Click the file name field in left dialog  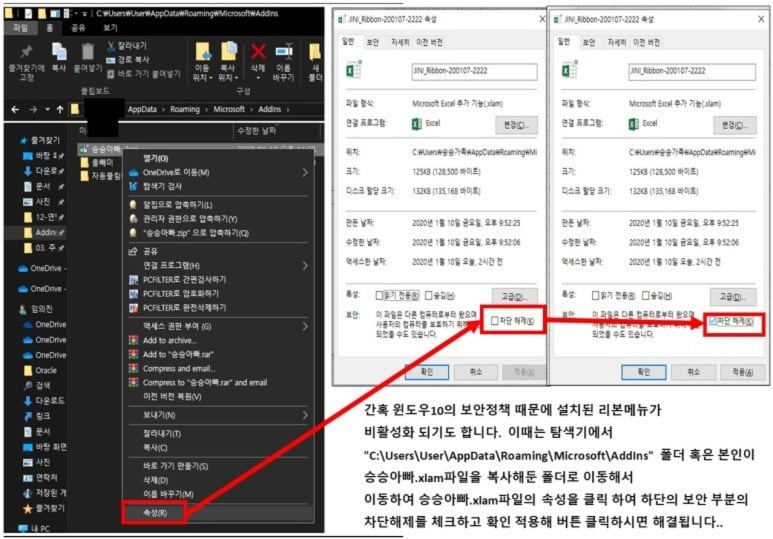474,72
